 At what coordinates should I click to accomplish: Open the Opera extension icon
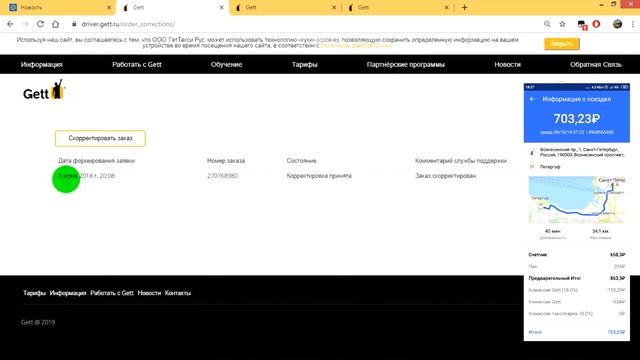596,24
